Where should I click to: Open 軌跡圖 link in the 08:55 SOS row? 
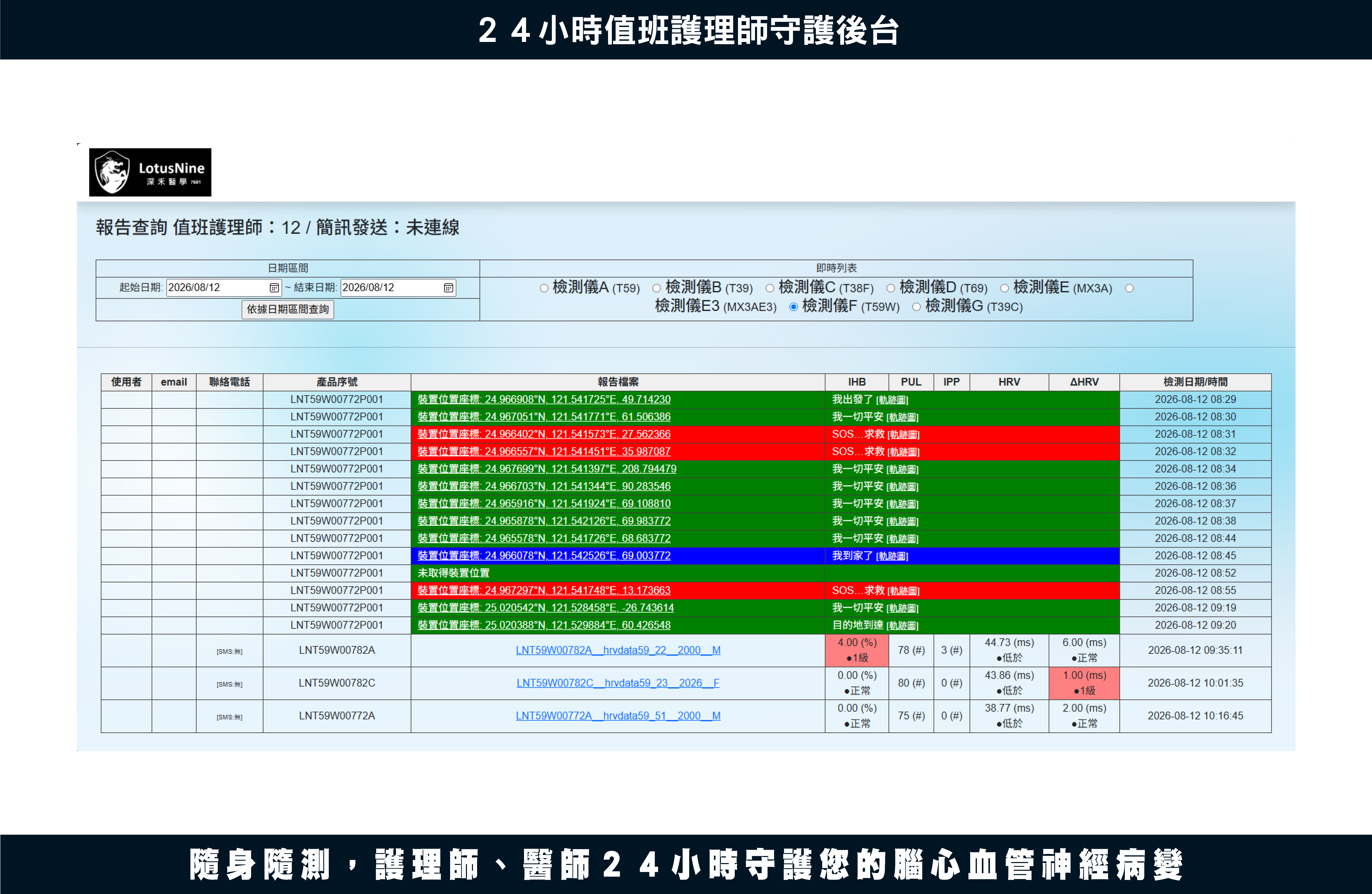[903, 591]
